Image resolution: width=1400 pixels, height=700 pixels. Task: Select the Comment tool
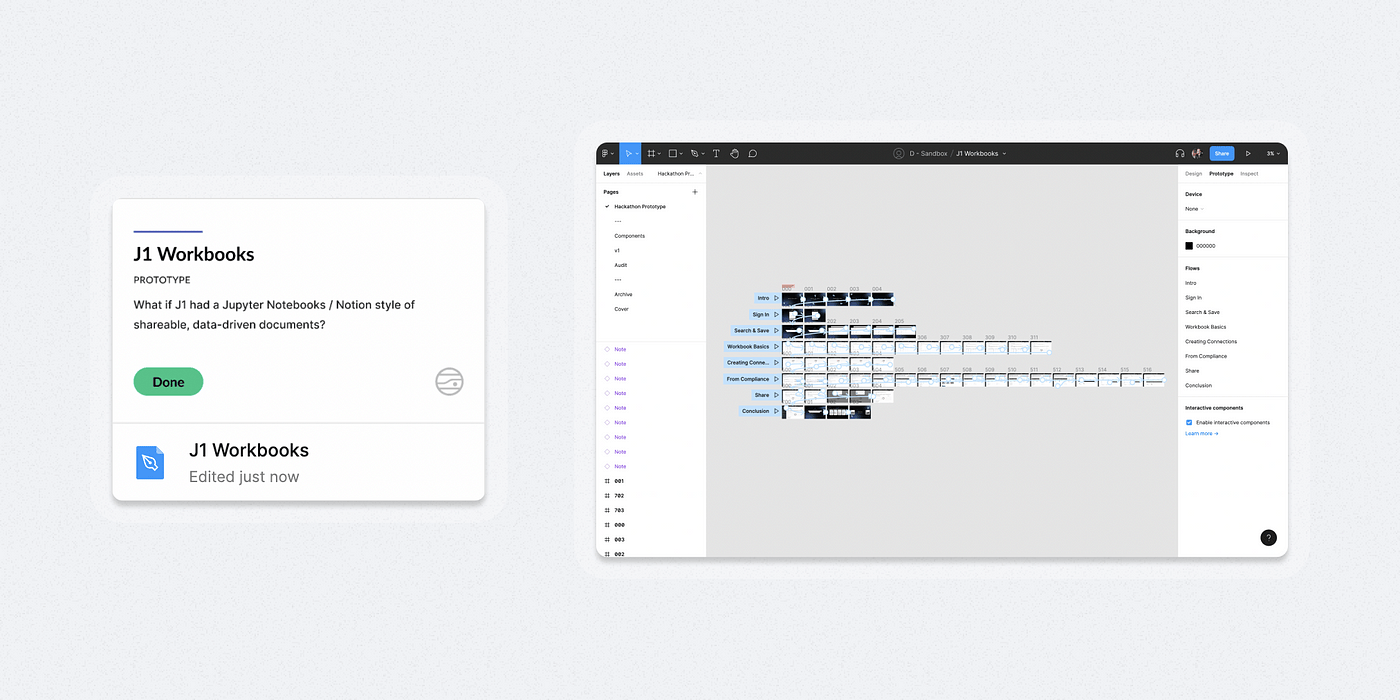coord(752,153)
